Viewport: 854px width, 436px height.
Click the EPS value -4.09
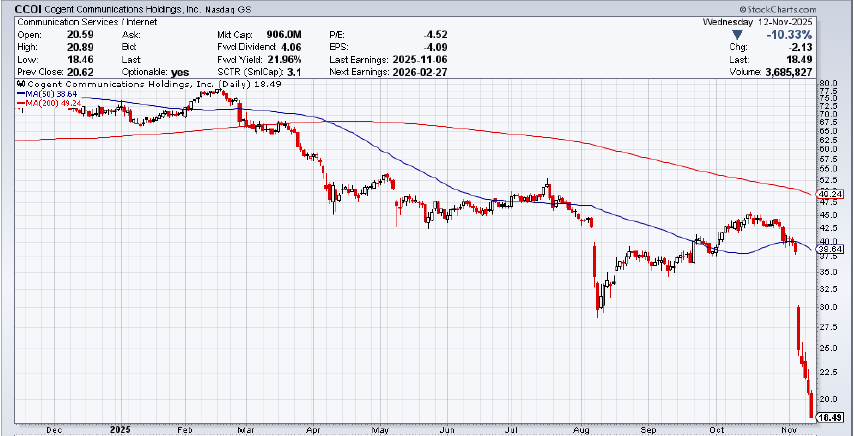tap(436, 47)
